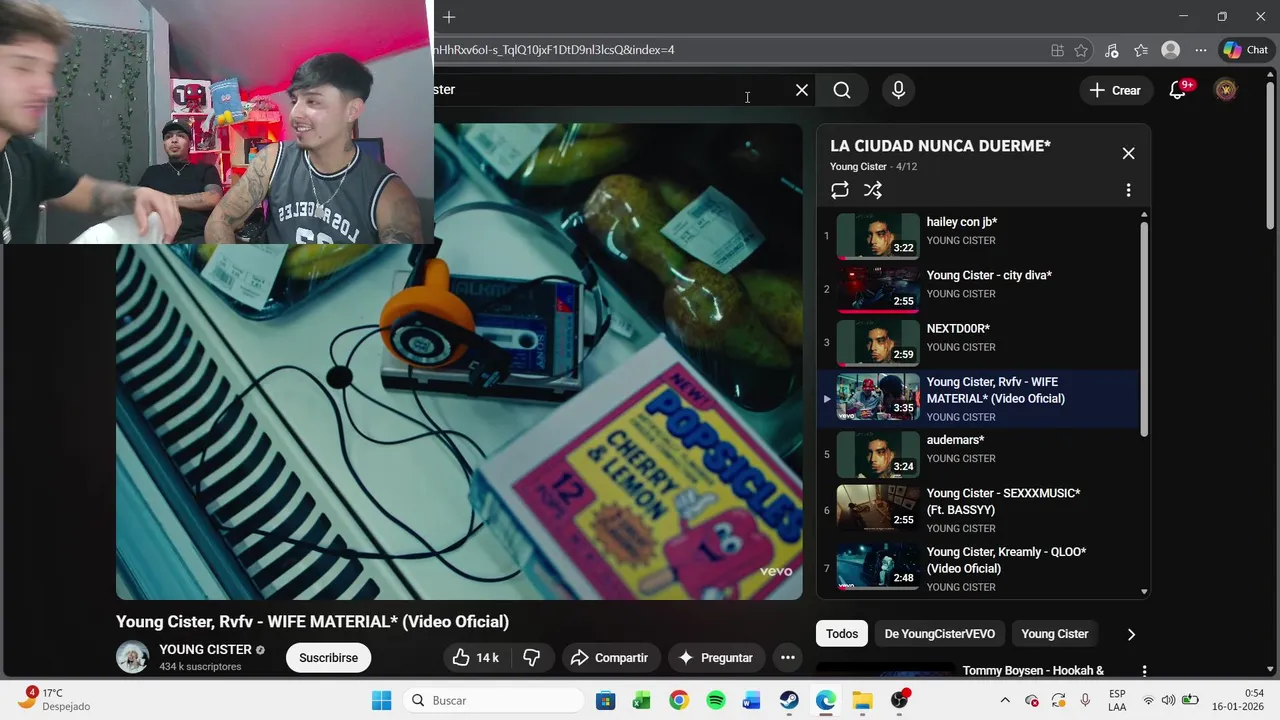1280x720 pixels.
Task: Play 'Young Cister - city diva*' playlist item
Action: click(x=978, y=289)
